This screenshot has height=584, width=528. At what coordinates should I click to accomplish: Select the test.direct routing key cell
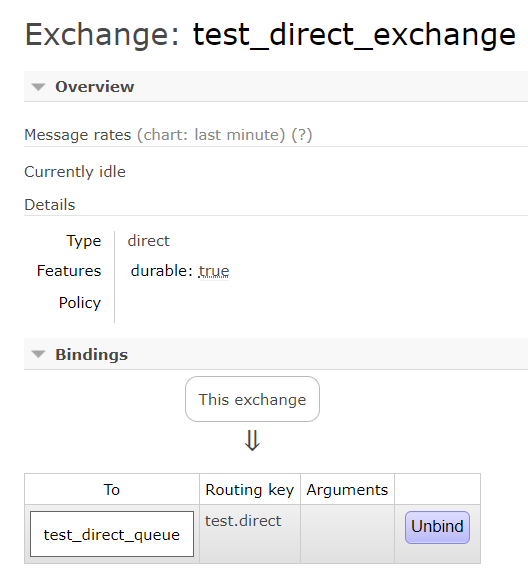pos(250,533)
